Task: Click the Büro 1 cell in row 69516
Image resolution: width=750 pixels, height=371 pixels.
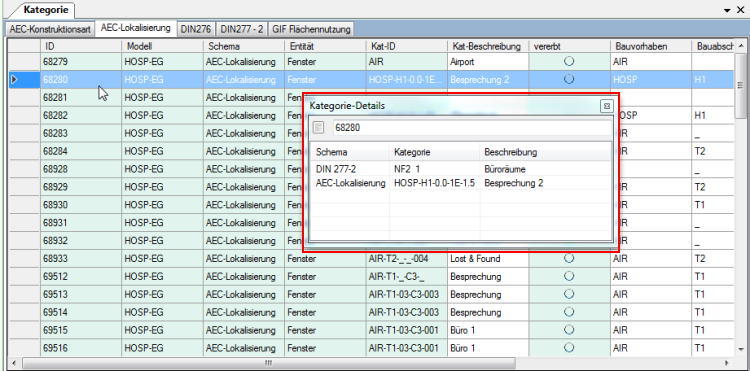Action: point(488,348)
